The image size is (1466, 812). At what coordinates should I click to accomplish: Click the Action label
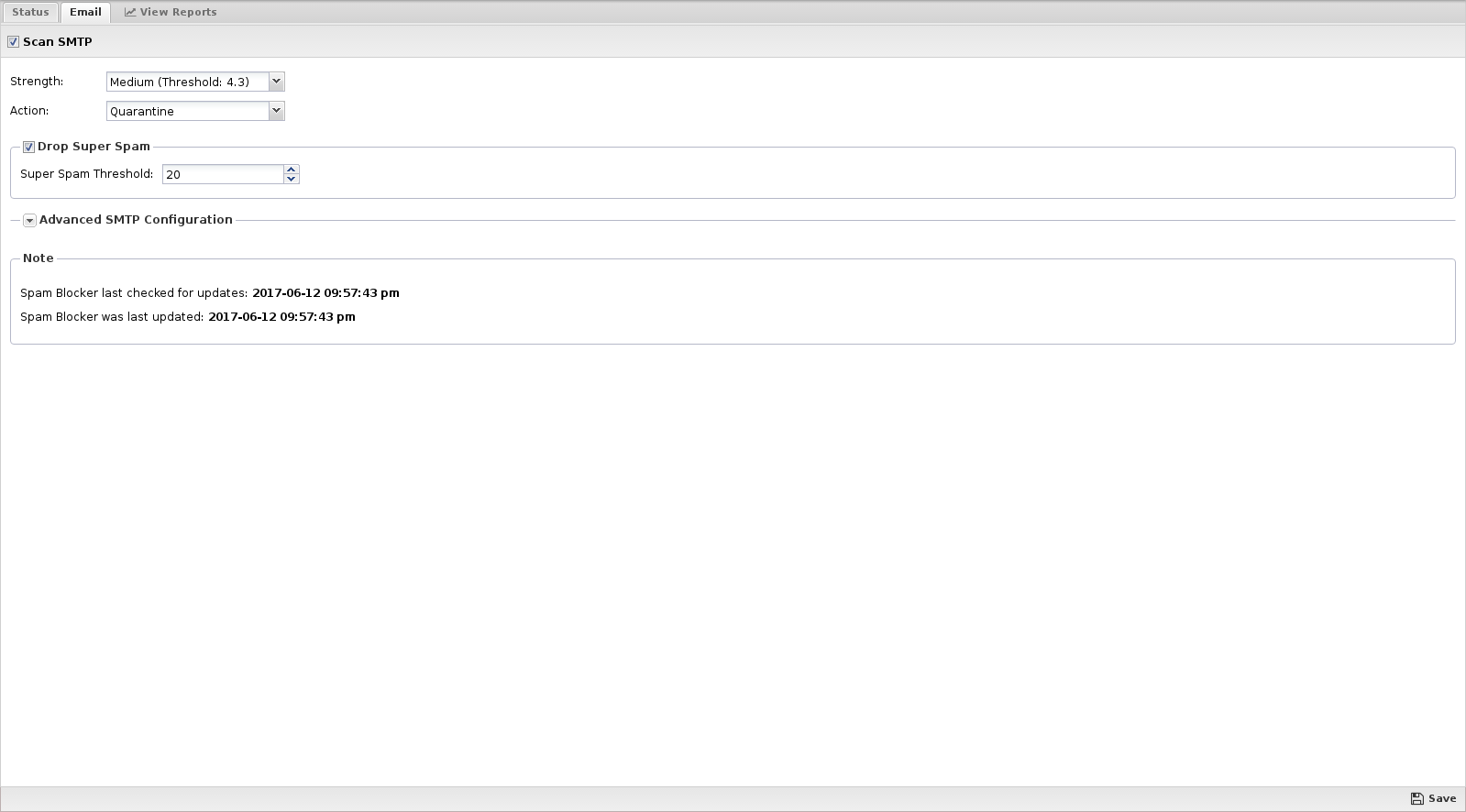click(29, 111)
